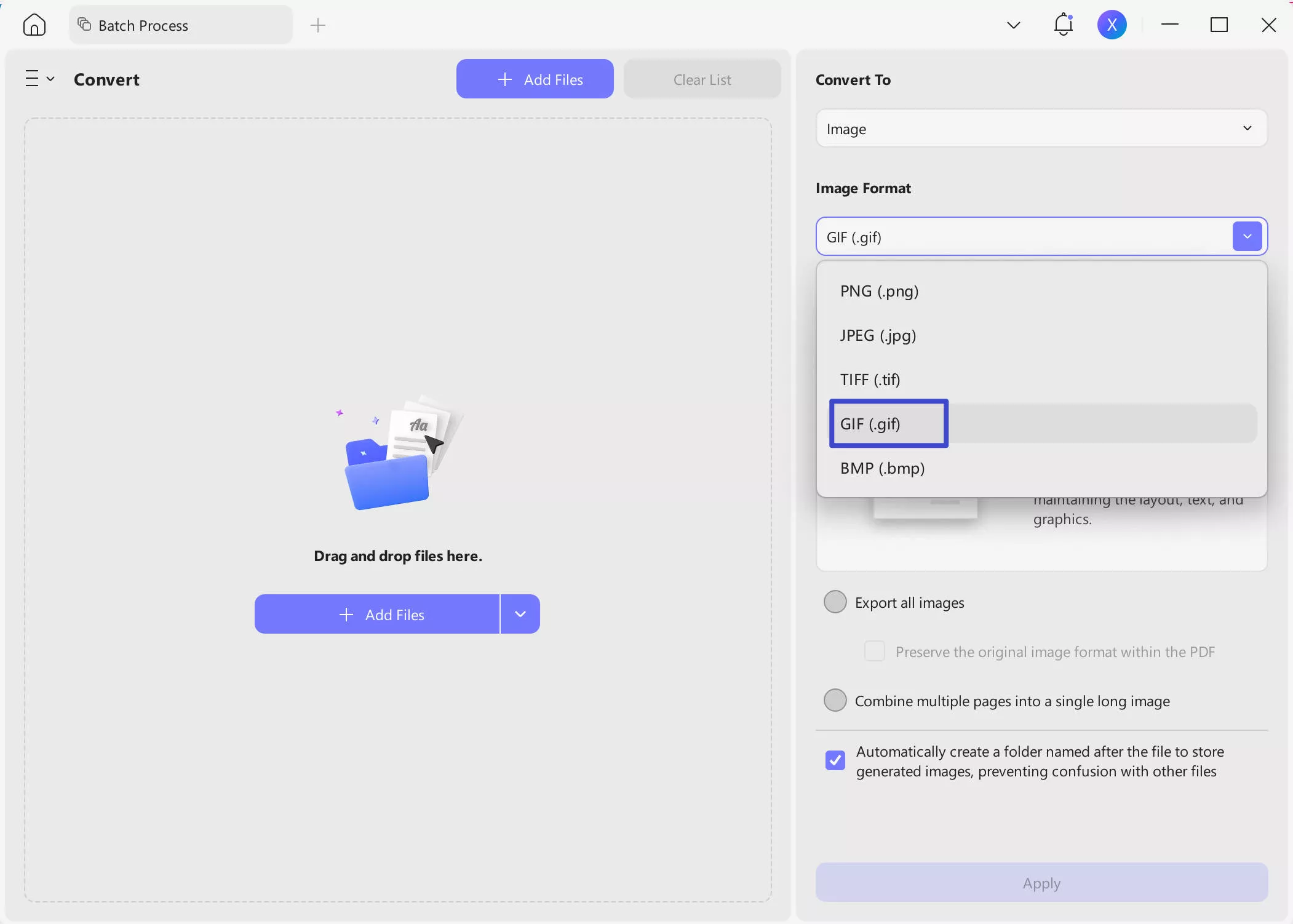Go to the Home icon
This screenshot has height=924, width=1293.
34,25
